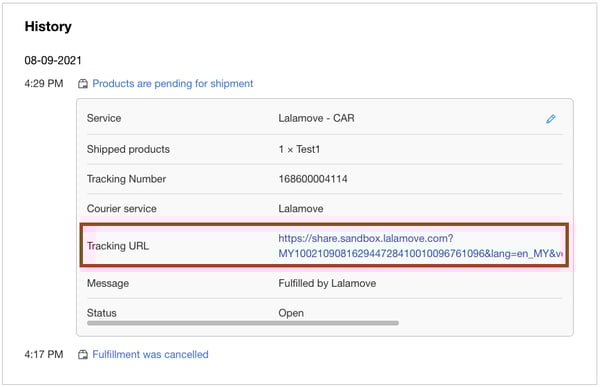
Task: Open 'Fulfillment was cancelled' history entry
Action: pyautogui.click(x=150, y=354)
